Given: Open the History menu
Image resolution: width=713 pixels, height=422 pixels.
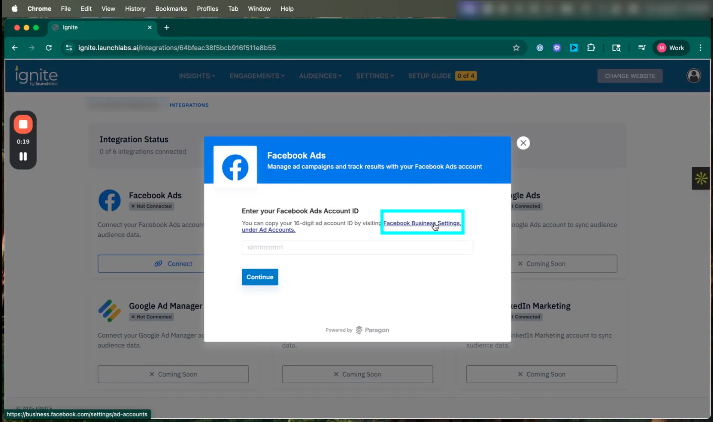Looking at the screenshot, I should [x=135, y=9].
